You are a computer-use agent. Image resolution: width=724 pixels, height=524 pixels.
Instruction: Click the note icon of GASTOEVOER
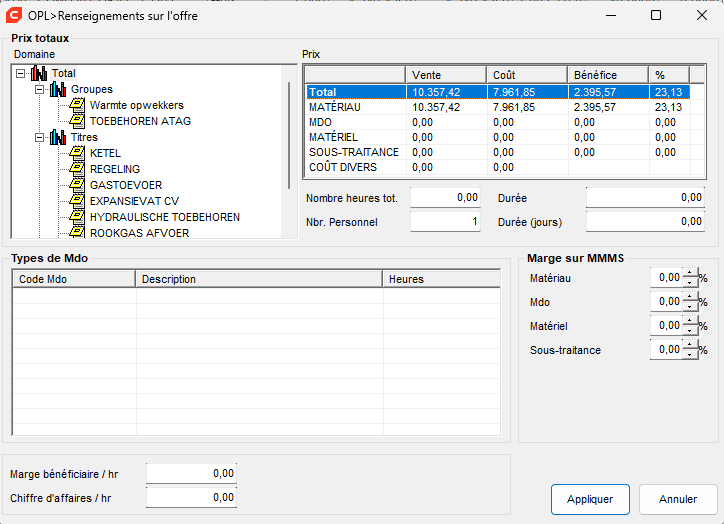point(77,185)
